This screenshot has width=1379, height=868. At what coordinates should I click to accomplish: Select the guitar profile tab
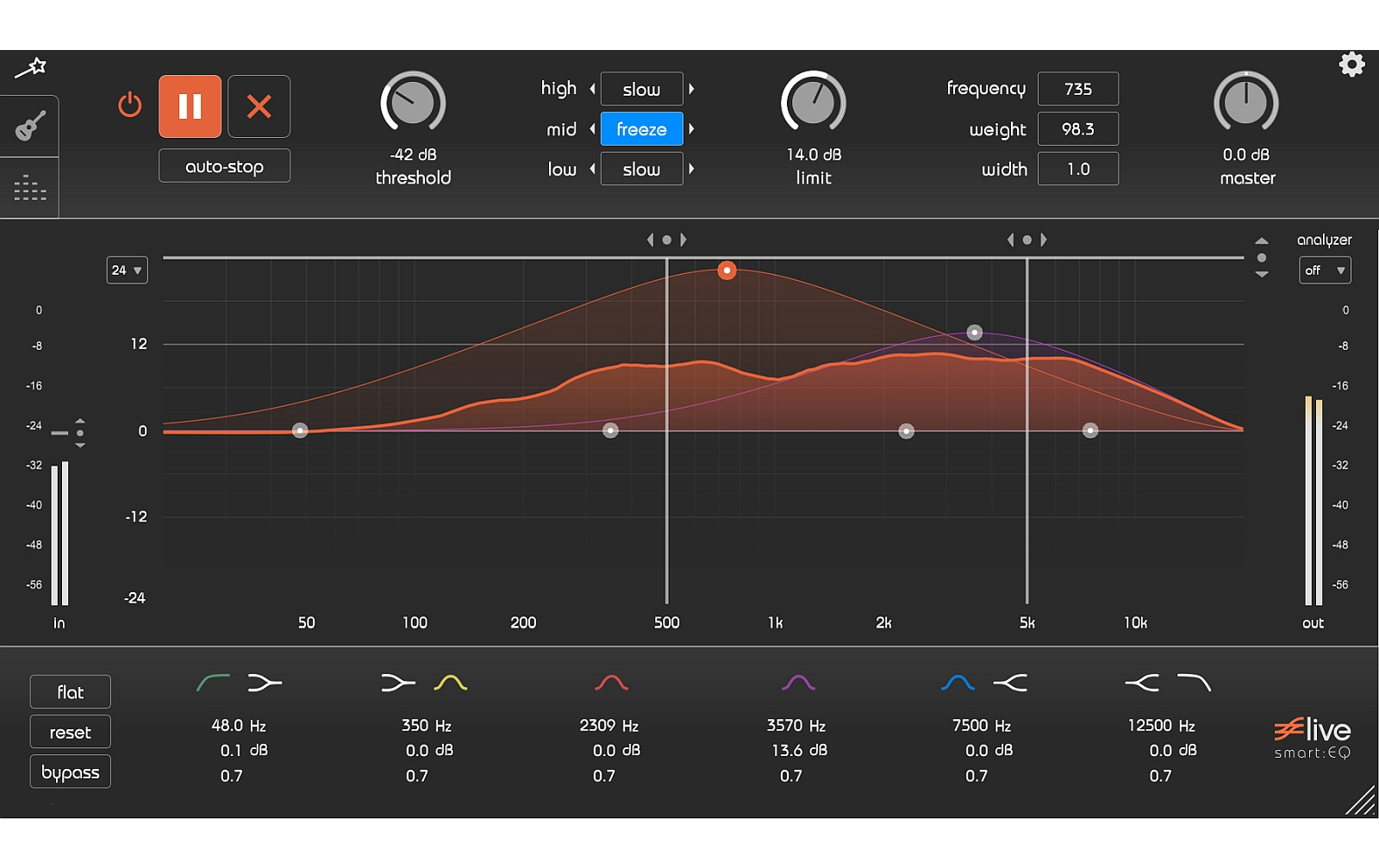(x=30, y=127)
